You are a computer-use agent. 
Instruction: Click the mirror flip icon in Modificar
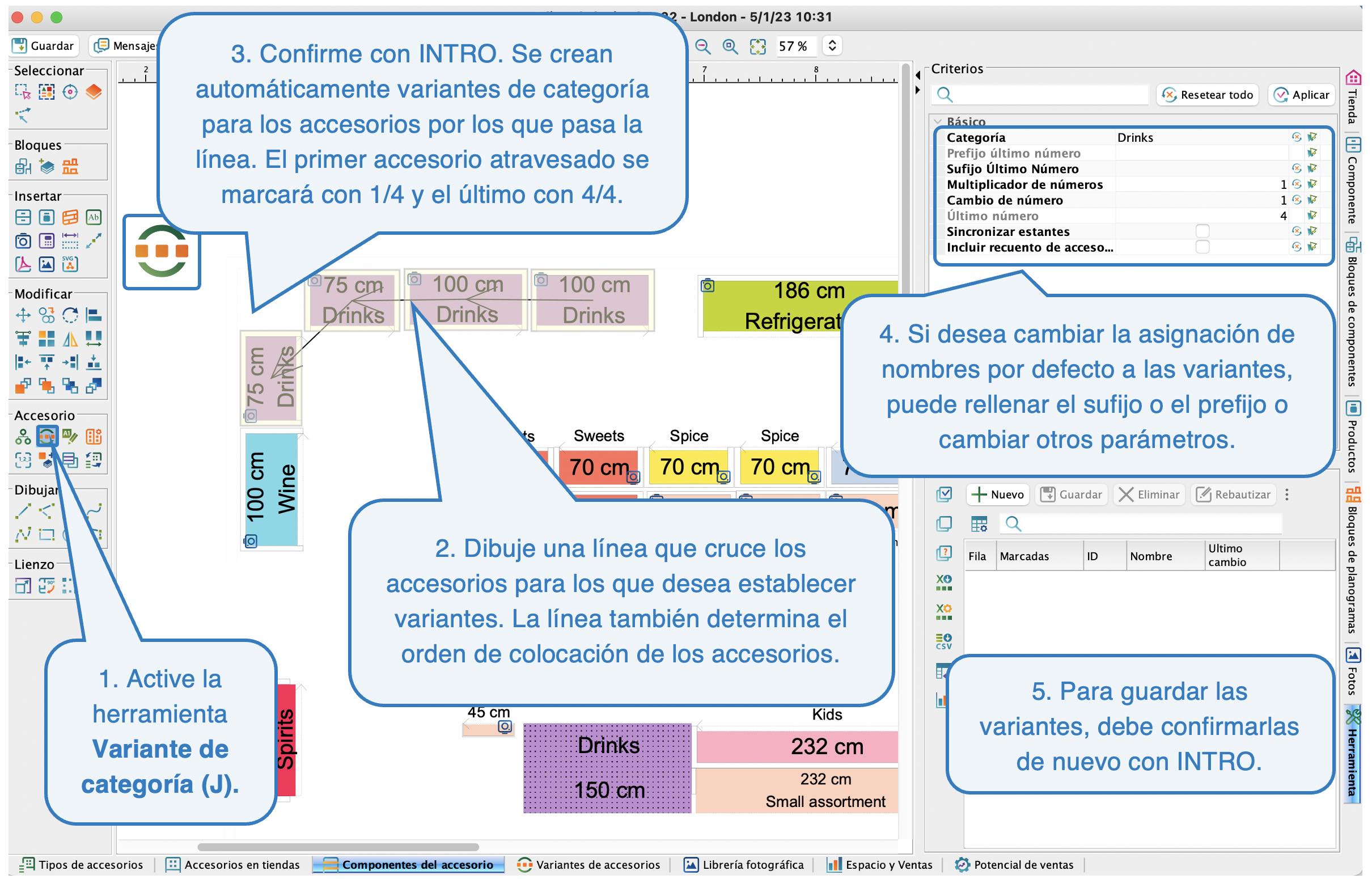coord(70,339)
